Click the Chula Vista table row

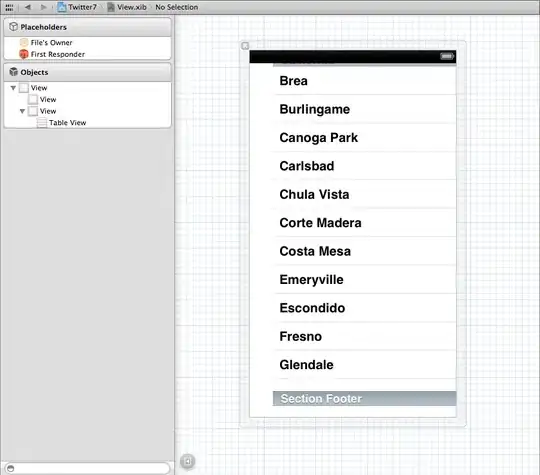364,194
